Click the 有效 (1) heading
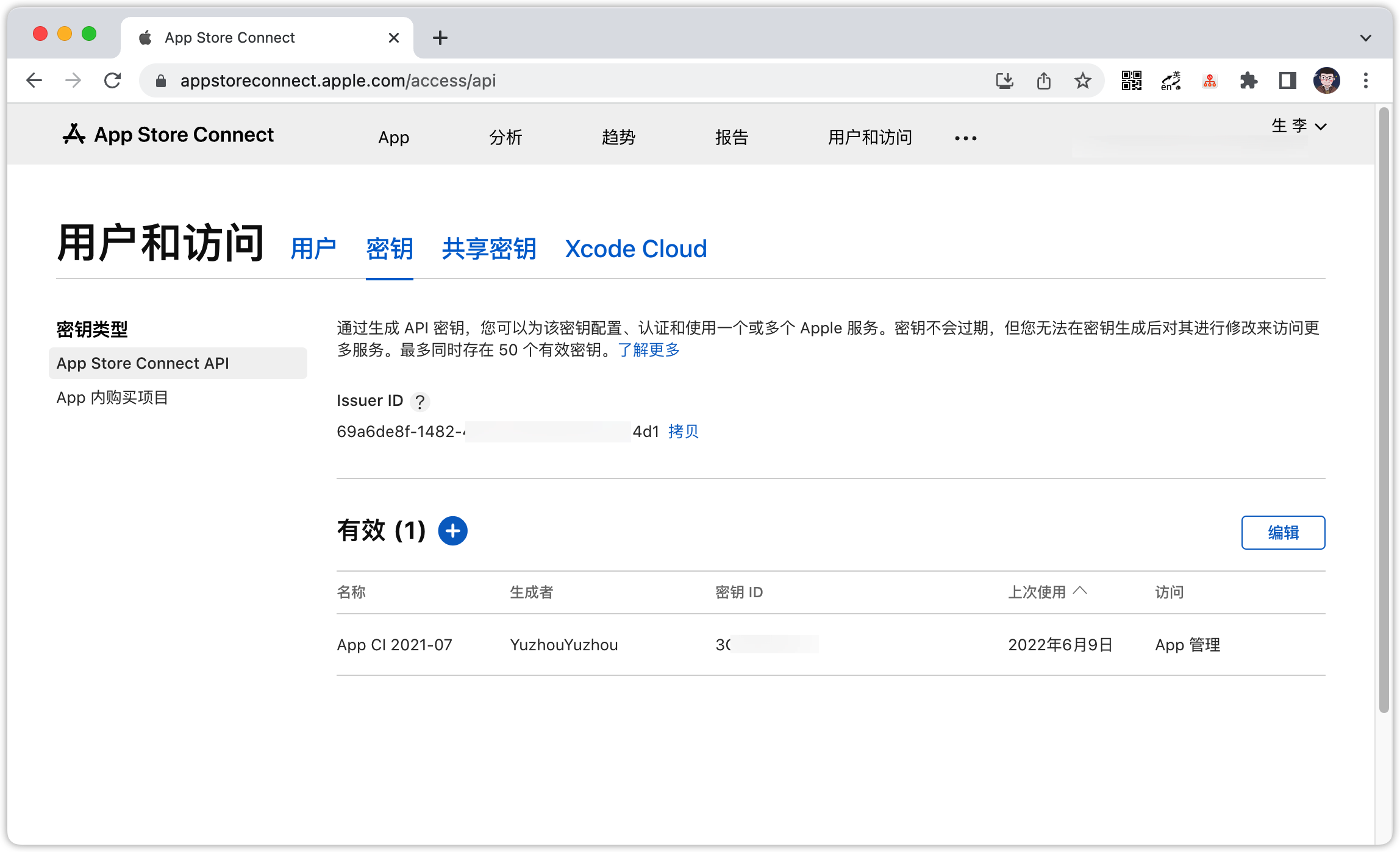This screenshot has height=852, width=1400. click(381, 531)
